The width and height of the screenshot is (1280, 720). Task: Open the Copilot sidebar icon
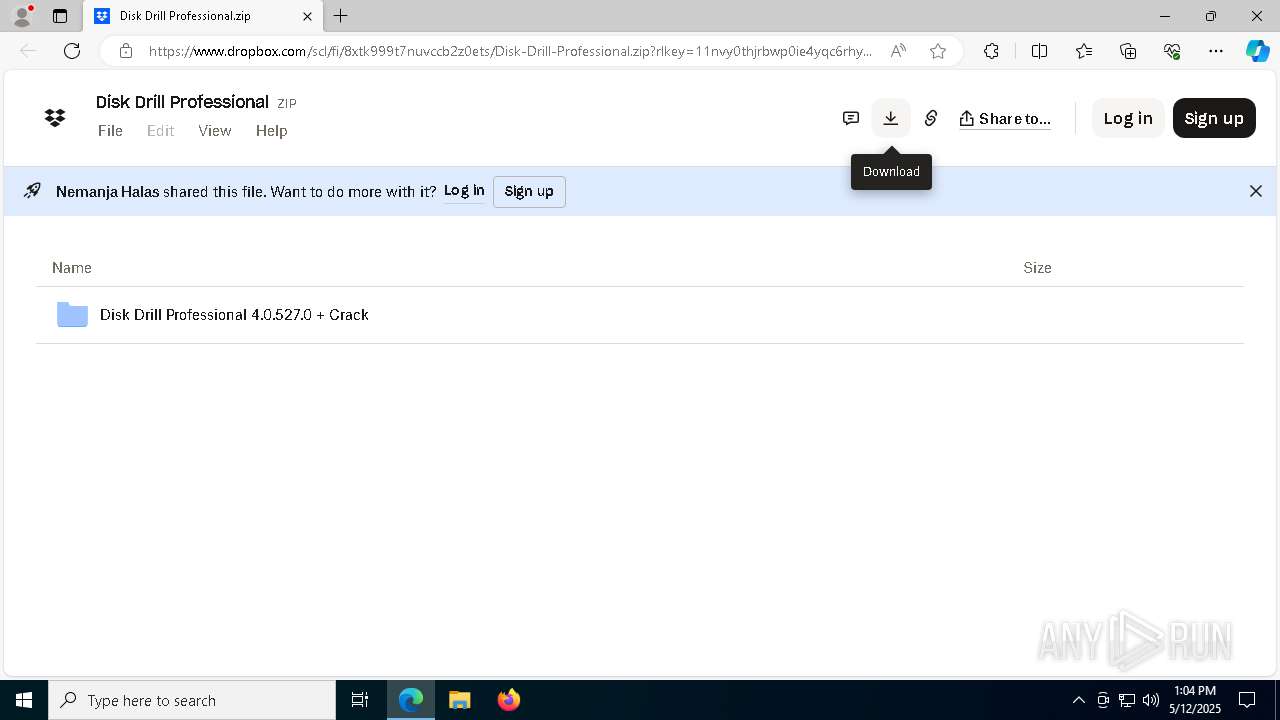(x=1257, y=51)
